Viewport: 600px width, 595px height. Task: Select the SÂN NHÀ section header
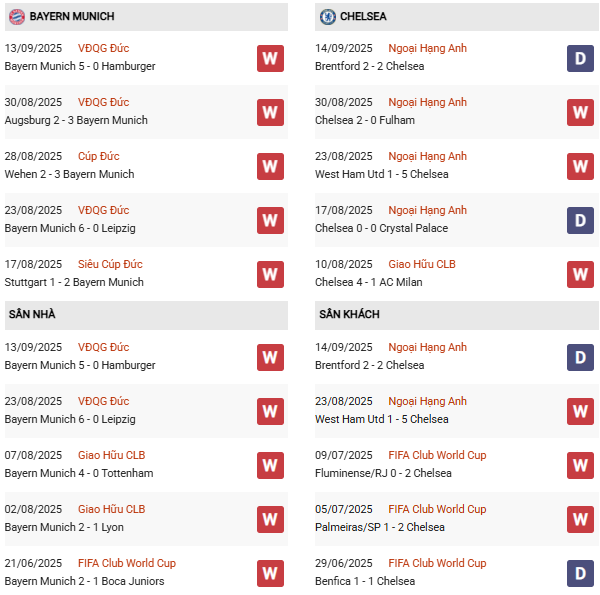point(32,314)
